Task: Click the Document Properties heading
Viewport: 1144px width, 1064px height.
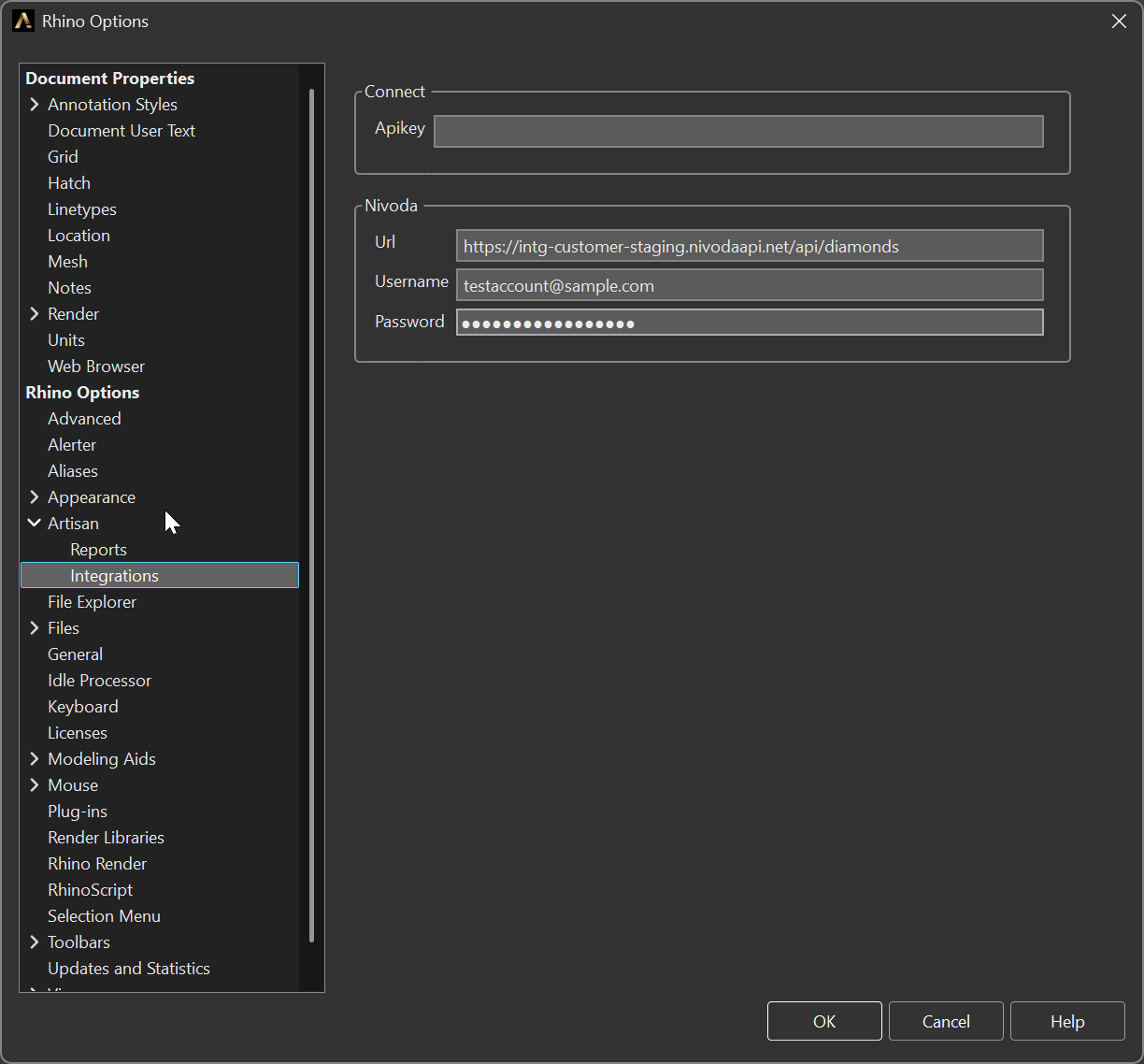Action: tap(109, 78)
